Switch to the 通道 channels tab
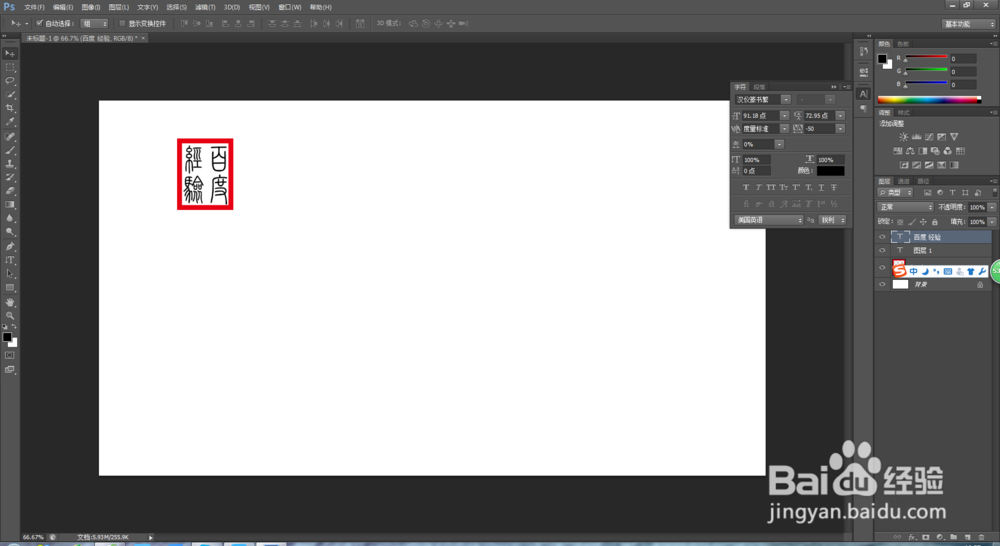1000x546 pixels. 904,182
